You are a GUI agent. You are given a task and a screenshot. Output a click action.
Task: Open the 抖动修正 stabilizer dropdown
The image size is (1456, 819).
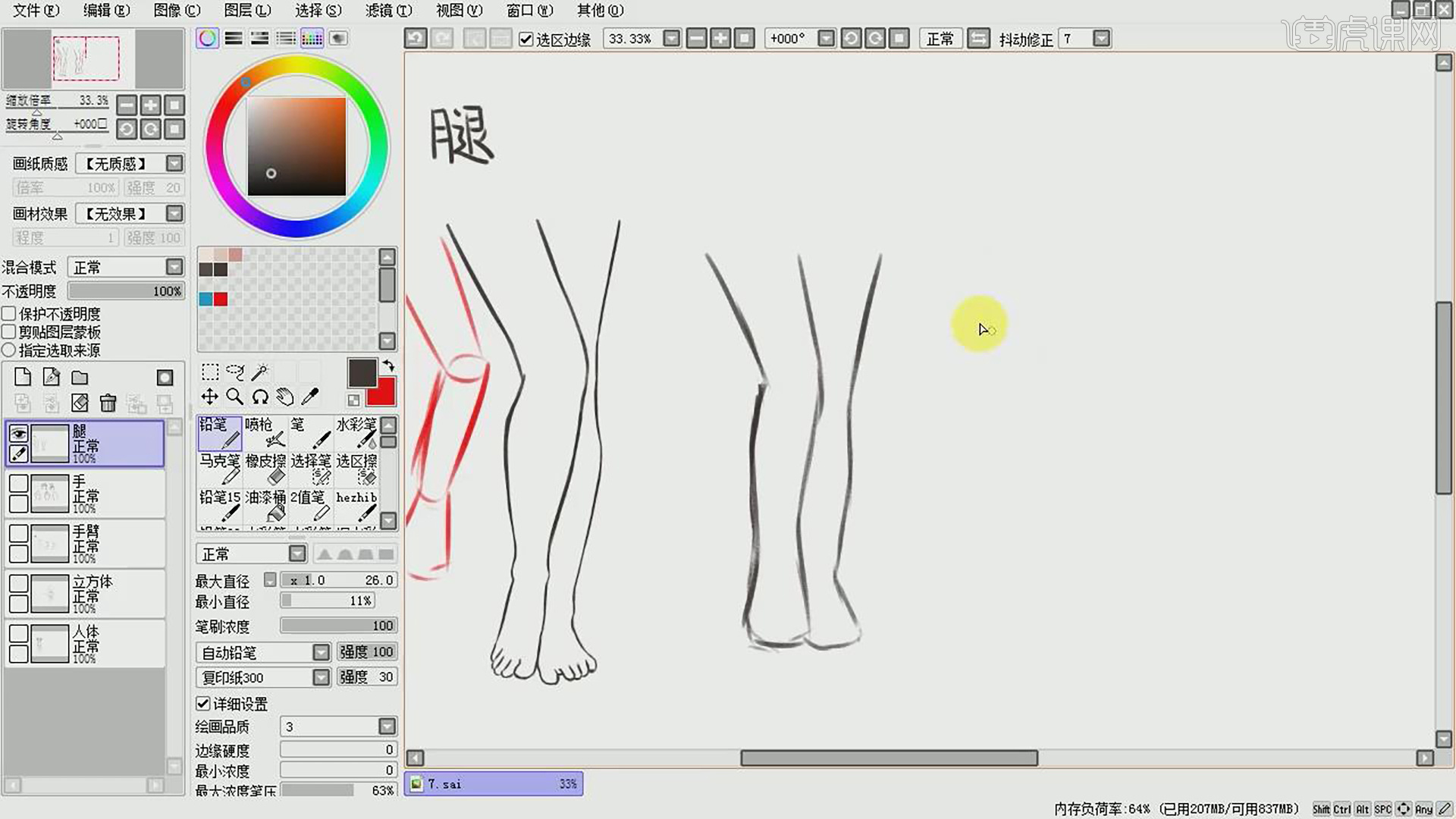pyautogui.click(x=1102, y=38)
